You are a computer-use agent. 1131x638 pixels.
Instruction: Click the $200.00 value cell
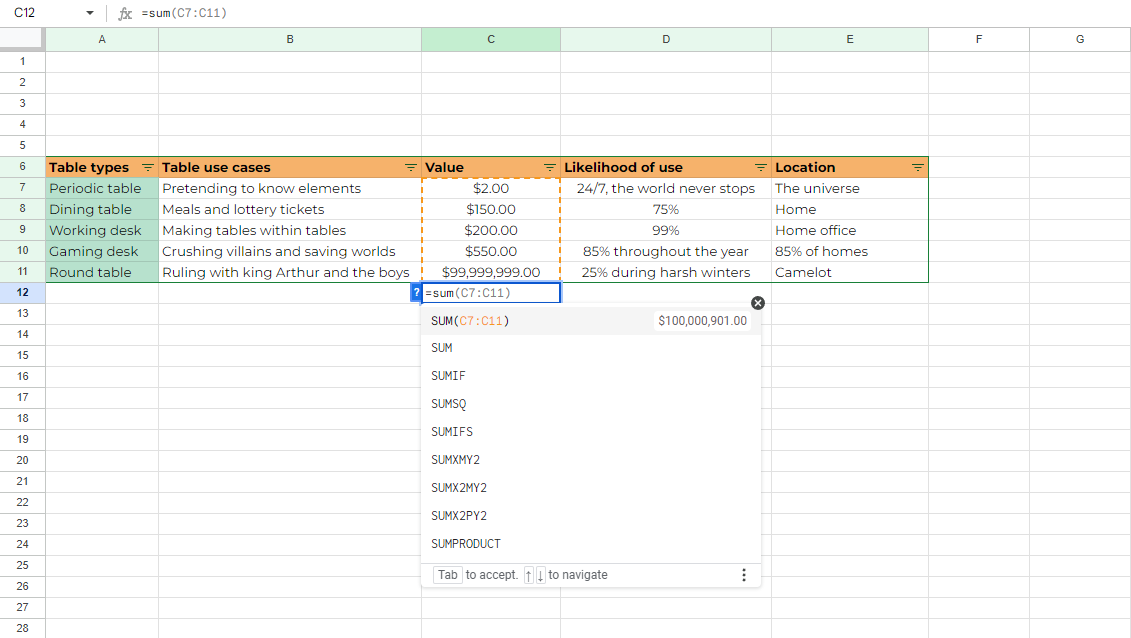point(490,230)
